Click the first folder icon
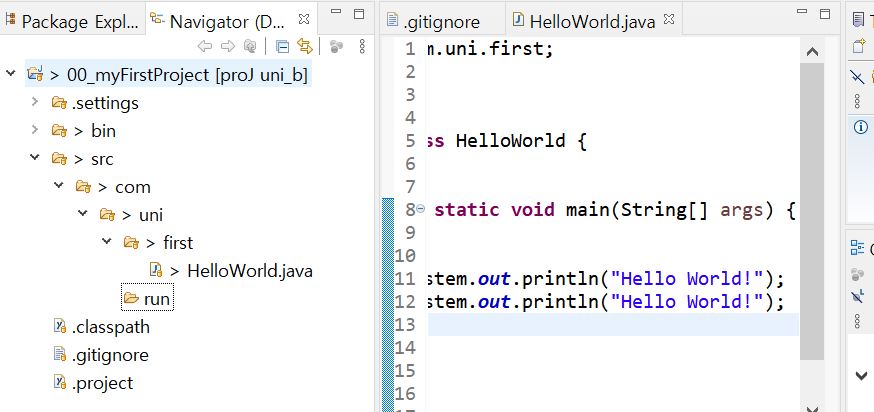This screenshot has height=412, width=874. pos(131,242)
